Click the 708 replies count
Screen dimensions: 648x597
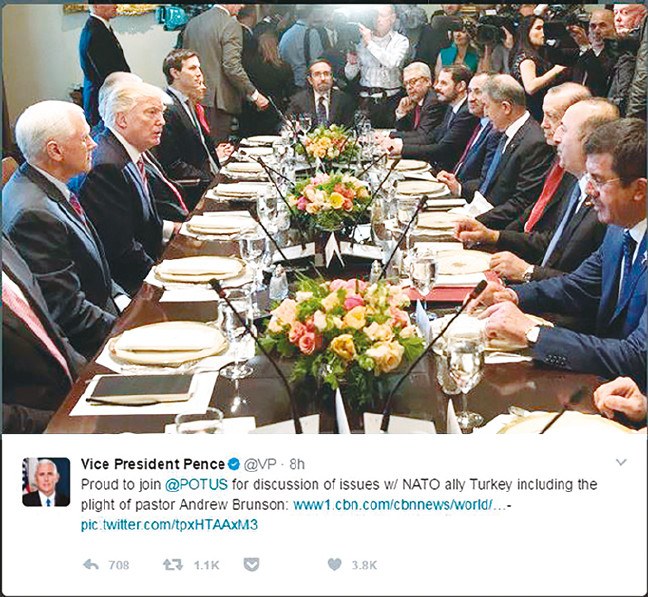pos(119,565)
